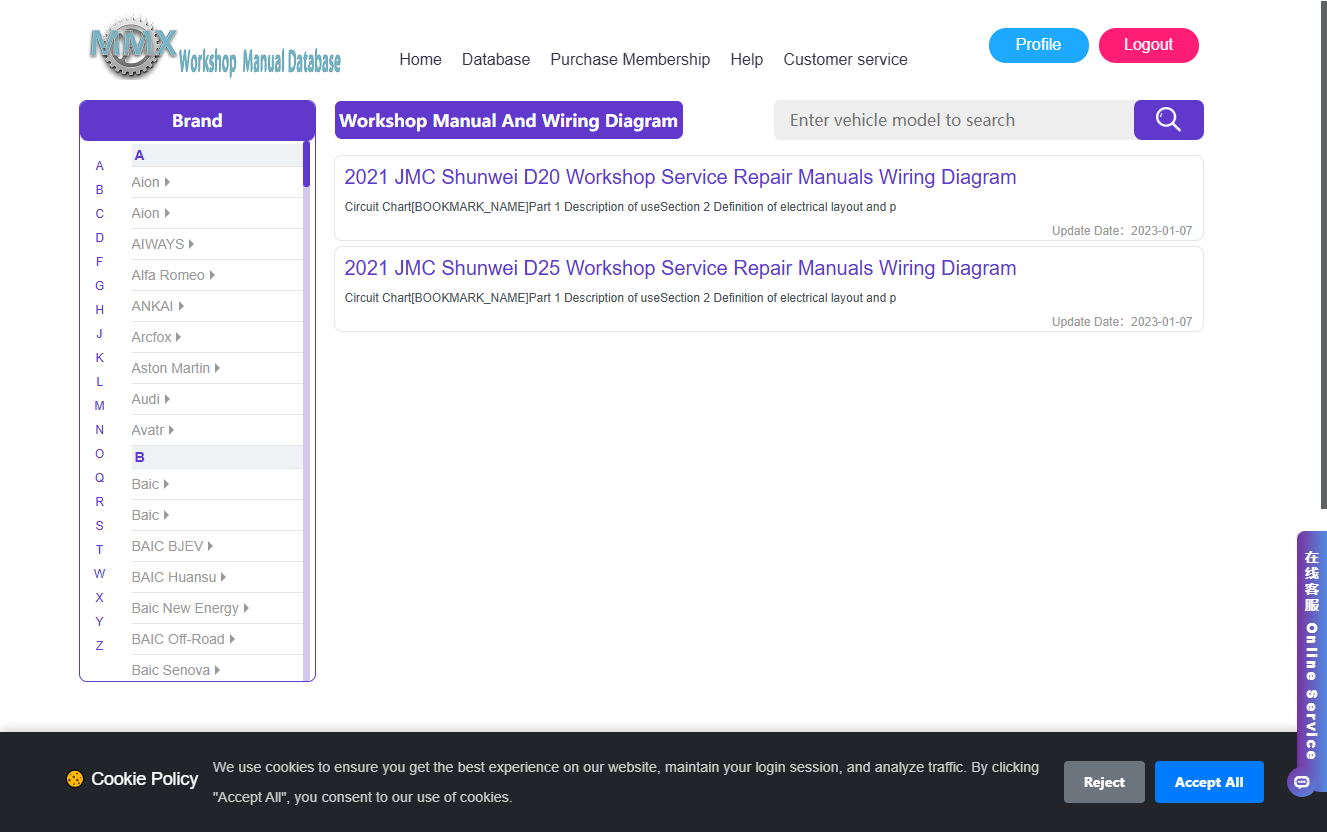Click the Profile button
1327x832 pixels.
tap(1039, 45)
